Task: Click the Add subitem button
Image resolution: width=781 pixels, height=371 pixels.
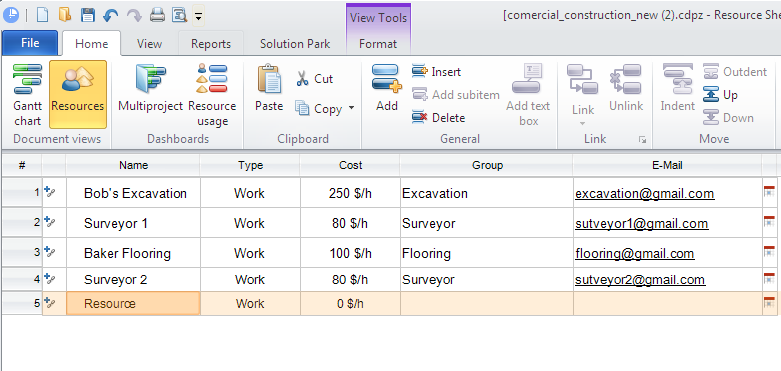Action: [456, 95]
